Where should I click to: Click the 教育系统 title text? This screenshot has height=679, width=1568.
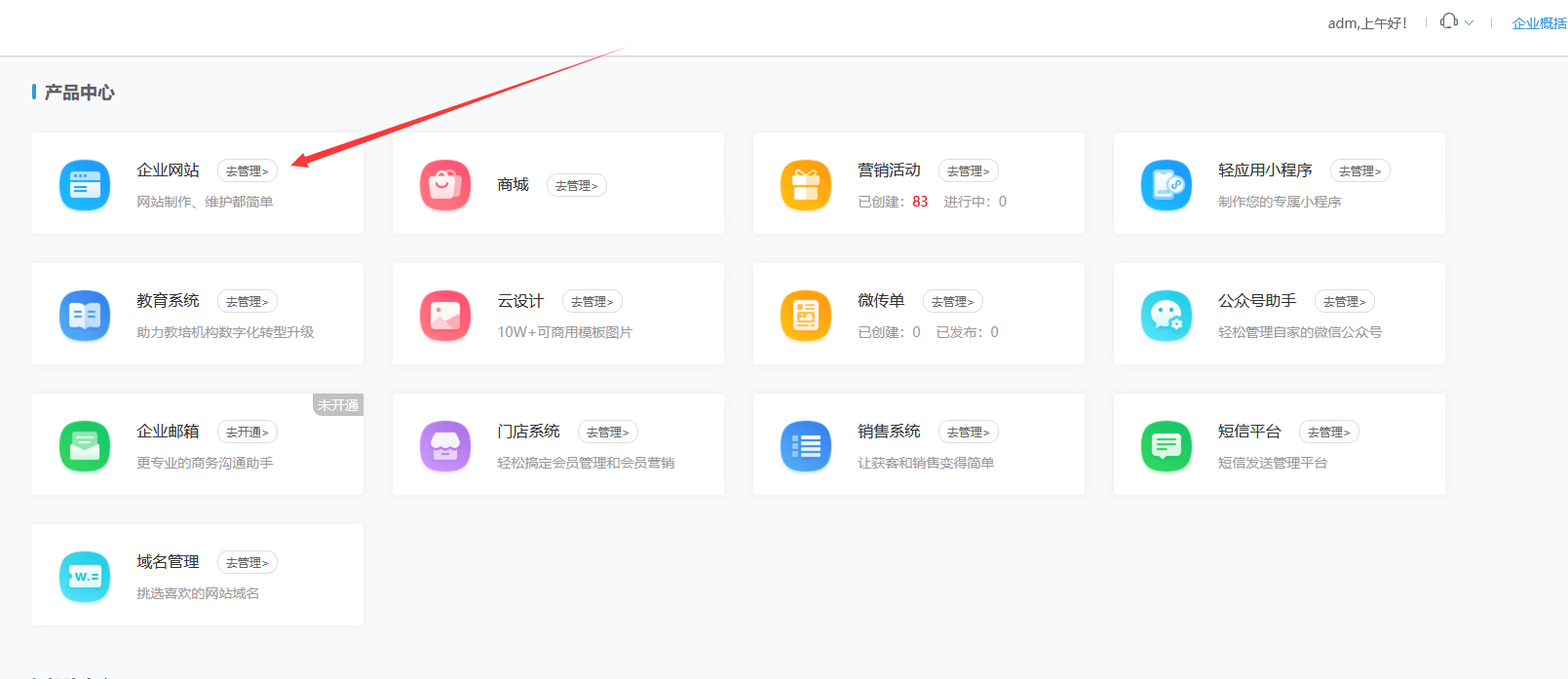[x=168, y=301]
